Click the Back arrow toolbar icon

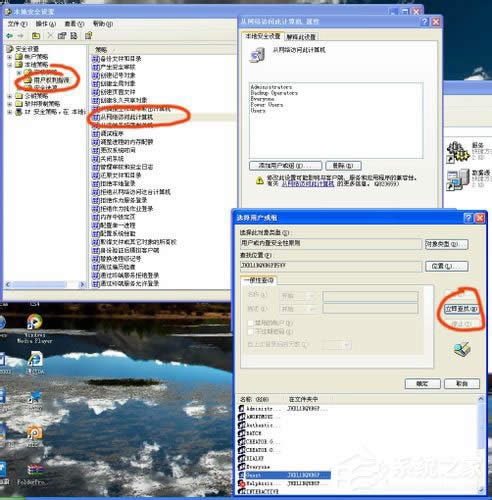pyautogui.click(x=9, y=36)
